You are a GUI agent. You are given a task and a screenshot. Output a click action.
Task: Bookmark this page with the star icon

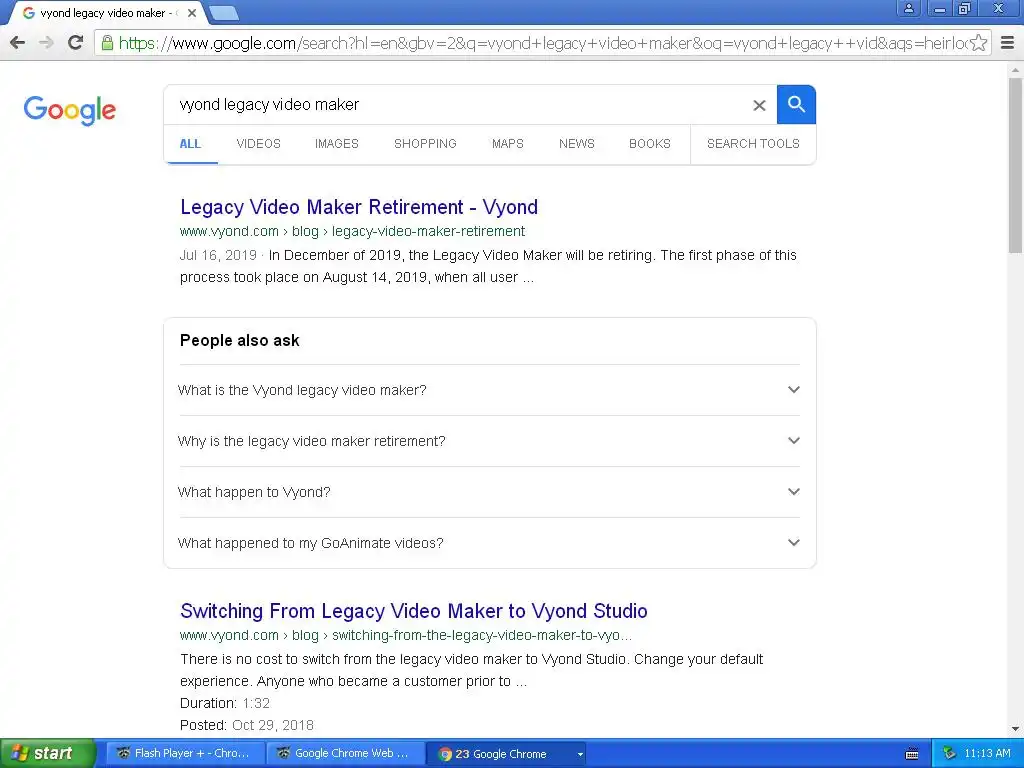point(978,43)
